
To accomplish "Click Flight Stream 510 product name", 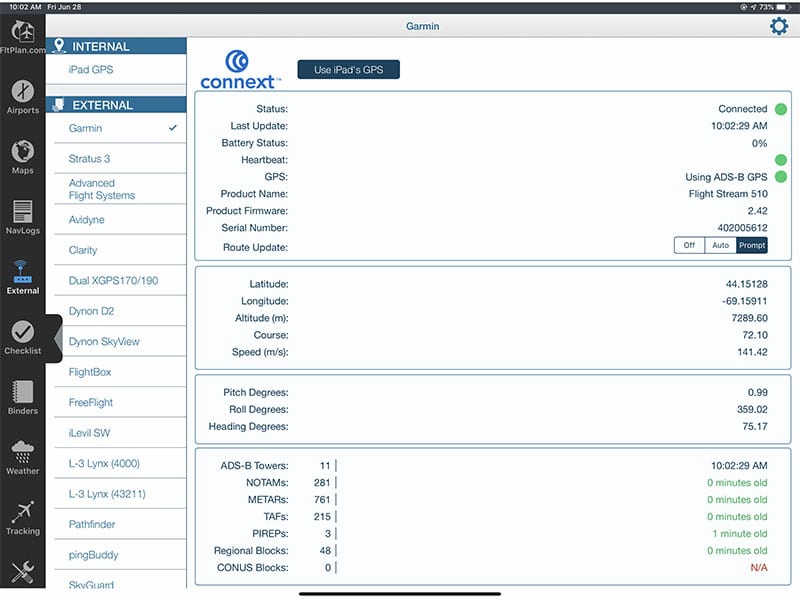I will (728, 194).
